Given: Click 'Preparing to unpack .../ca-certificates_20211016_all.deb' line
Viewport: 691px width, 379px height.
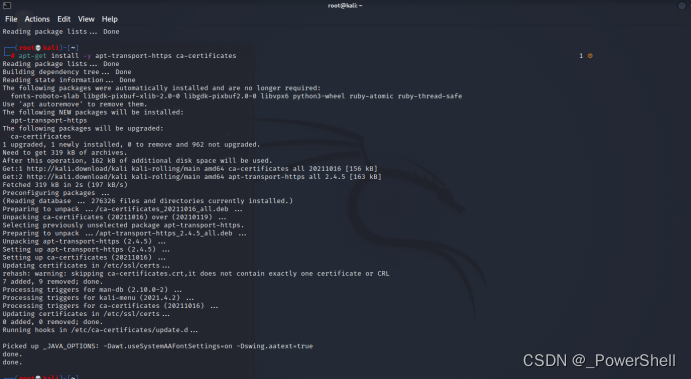Looking at the screenshot, I should (x=123, y=209).
